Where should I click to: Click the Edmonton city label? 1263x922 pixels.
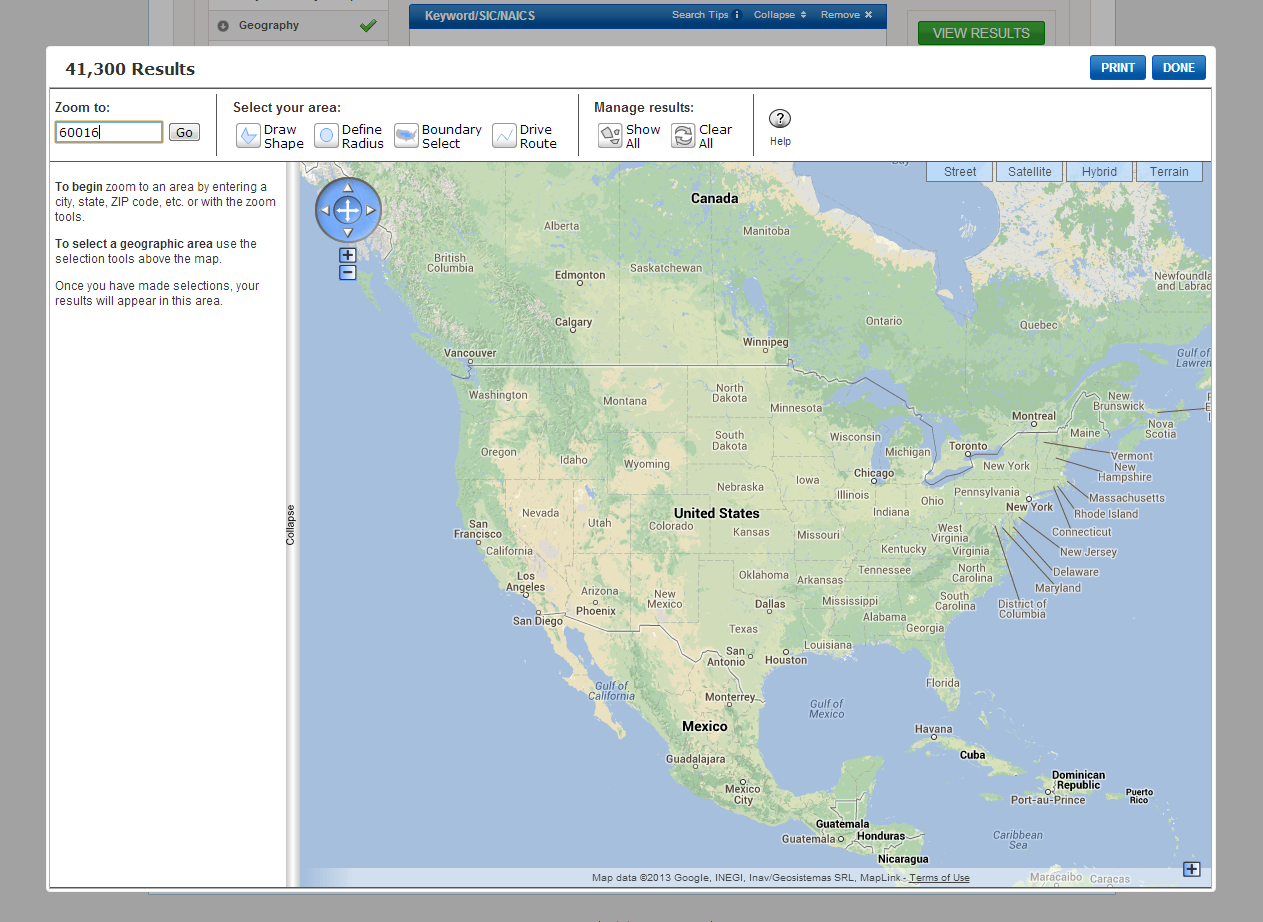tap(580, 275)
